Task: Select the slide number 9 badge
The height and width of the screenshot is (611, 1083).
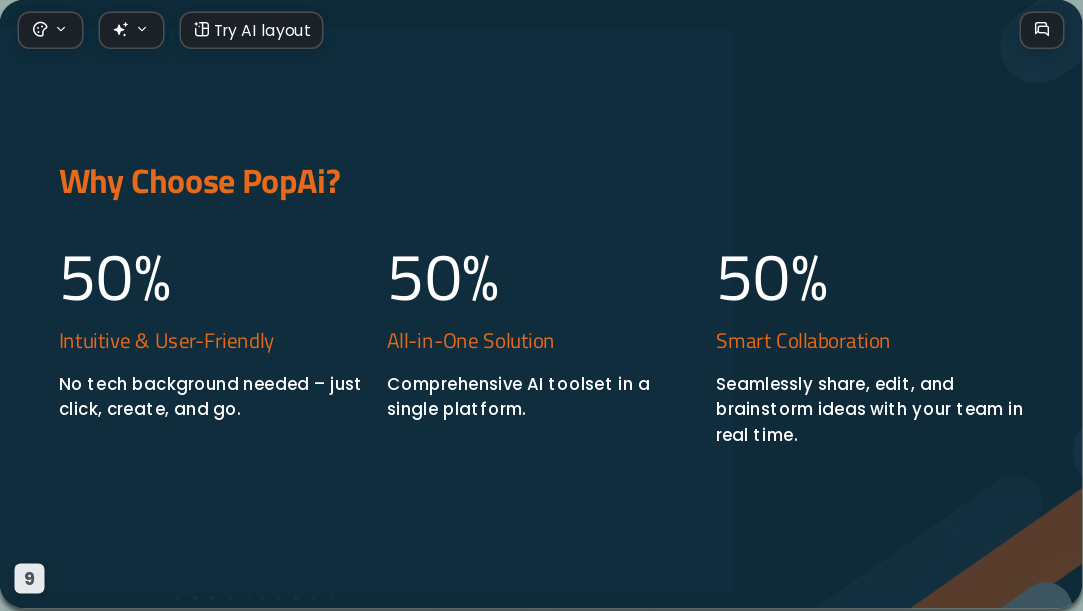Action: click(x=30, y=579)
